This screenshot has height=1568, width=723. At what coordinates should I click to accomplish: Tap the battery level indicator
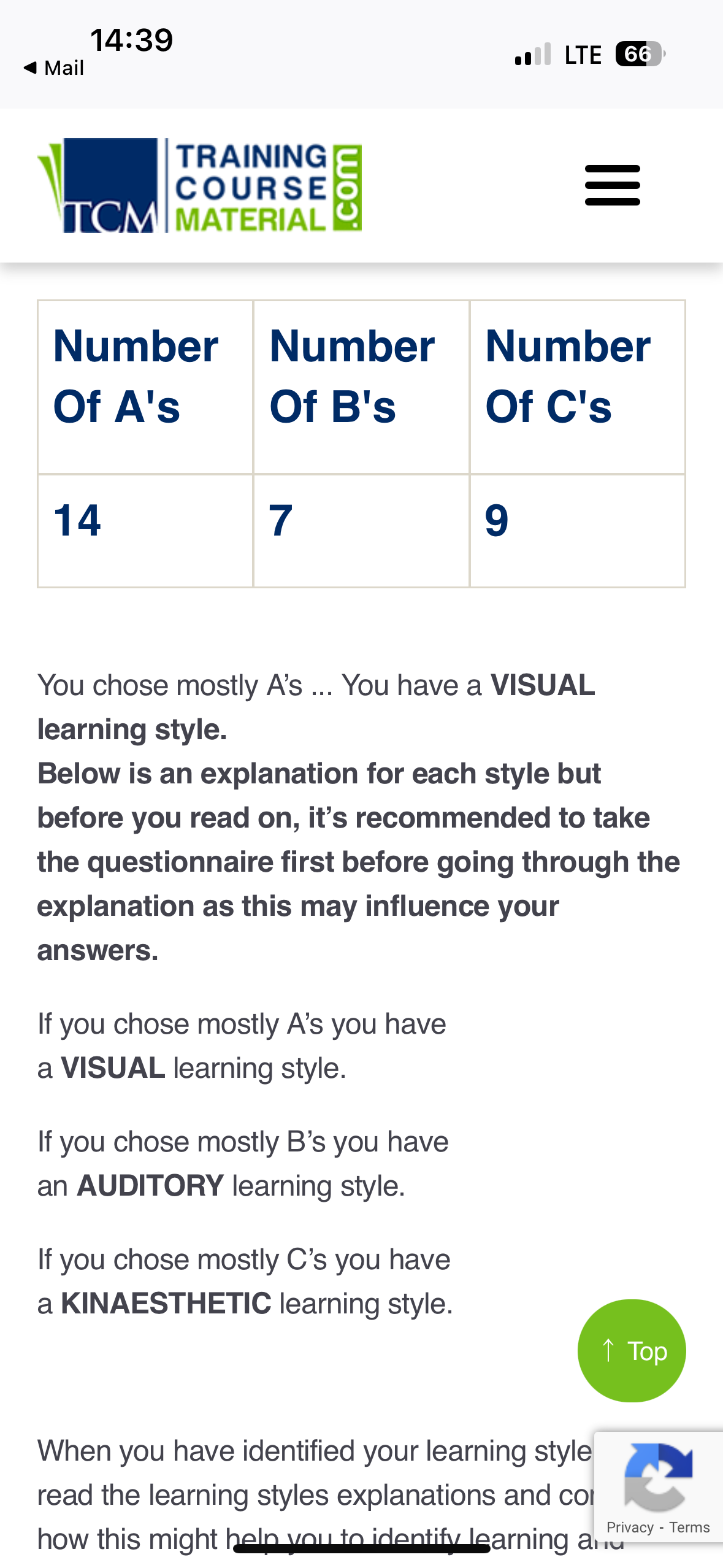[640, 54]
